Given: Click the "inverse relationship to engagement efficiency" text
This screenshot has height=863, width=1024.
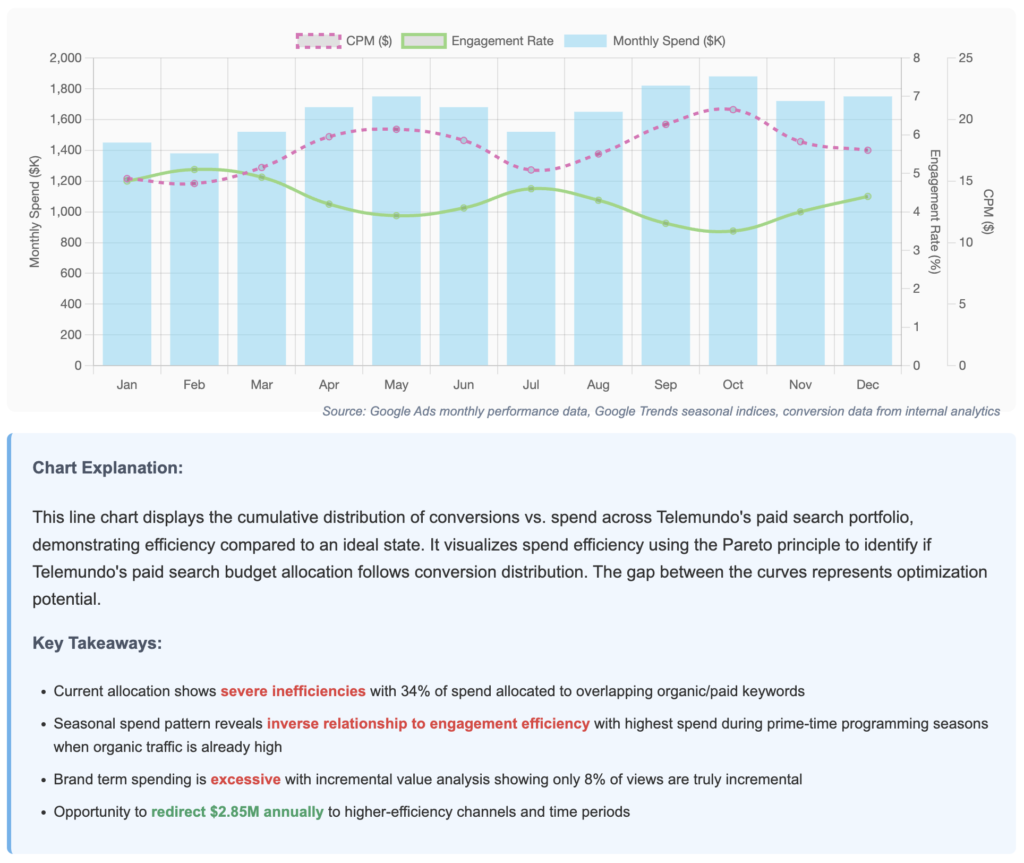Looking at the screenshot, I should (x=428, y=724).
